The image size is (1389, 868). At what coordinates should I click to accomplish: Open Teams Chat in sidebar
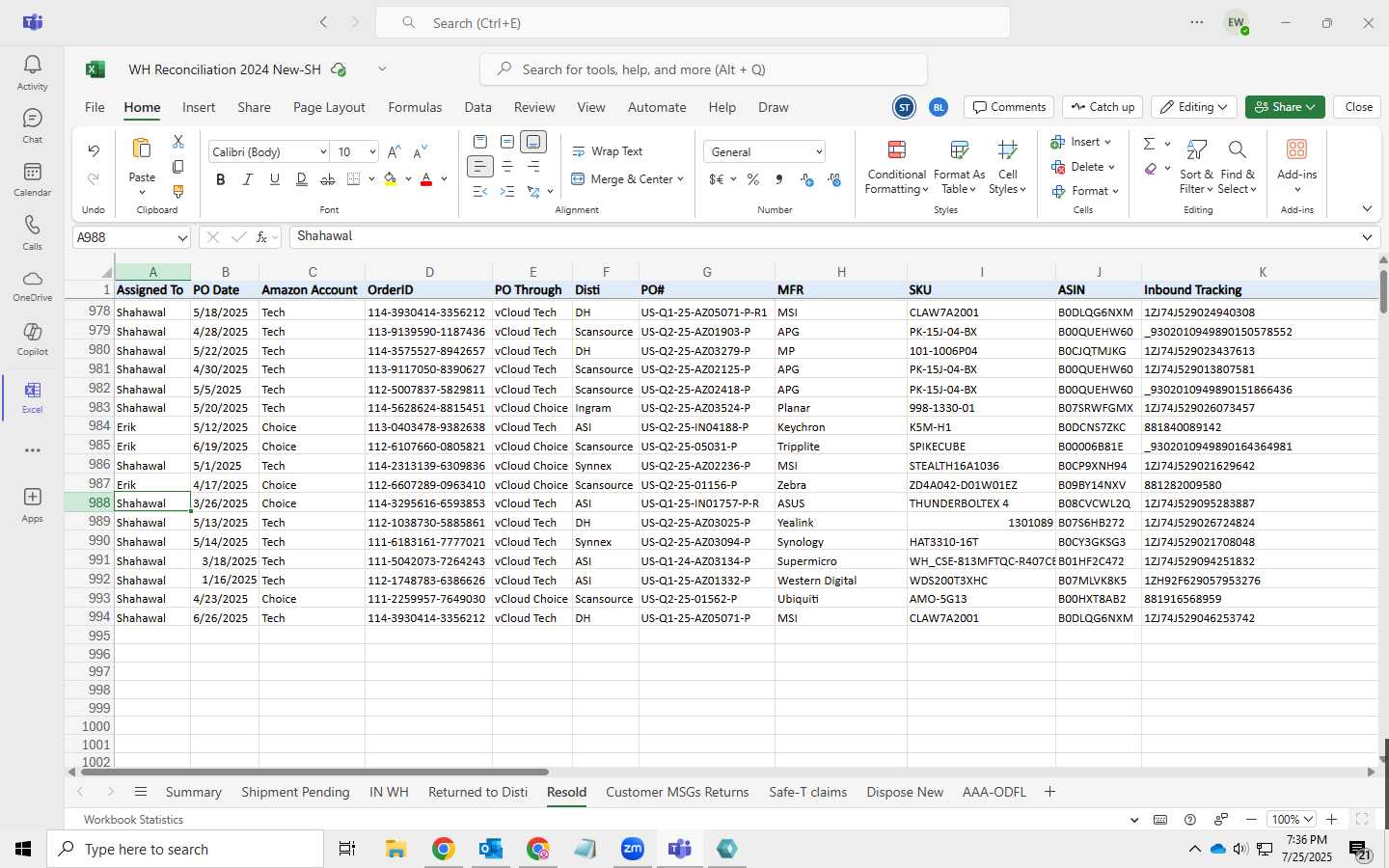tap(32, 125)
